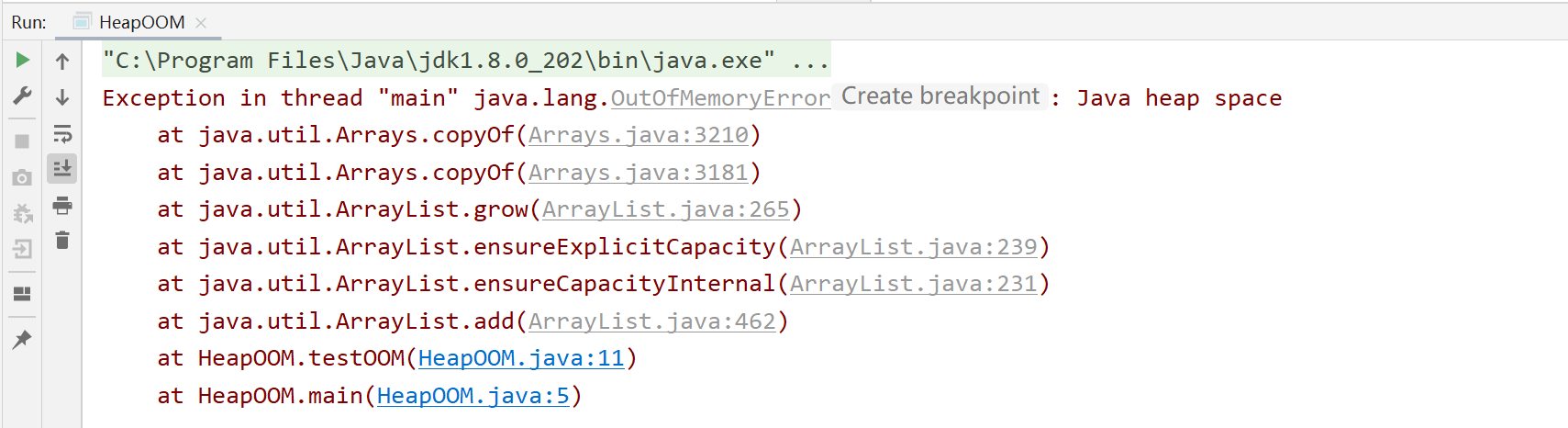The image size is (1568, 428).
Task: Click the down arrow stack trace icon
Action: [x=62, y=97]
